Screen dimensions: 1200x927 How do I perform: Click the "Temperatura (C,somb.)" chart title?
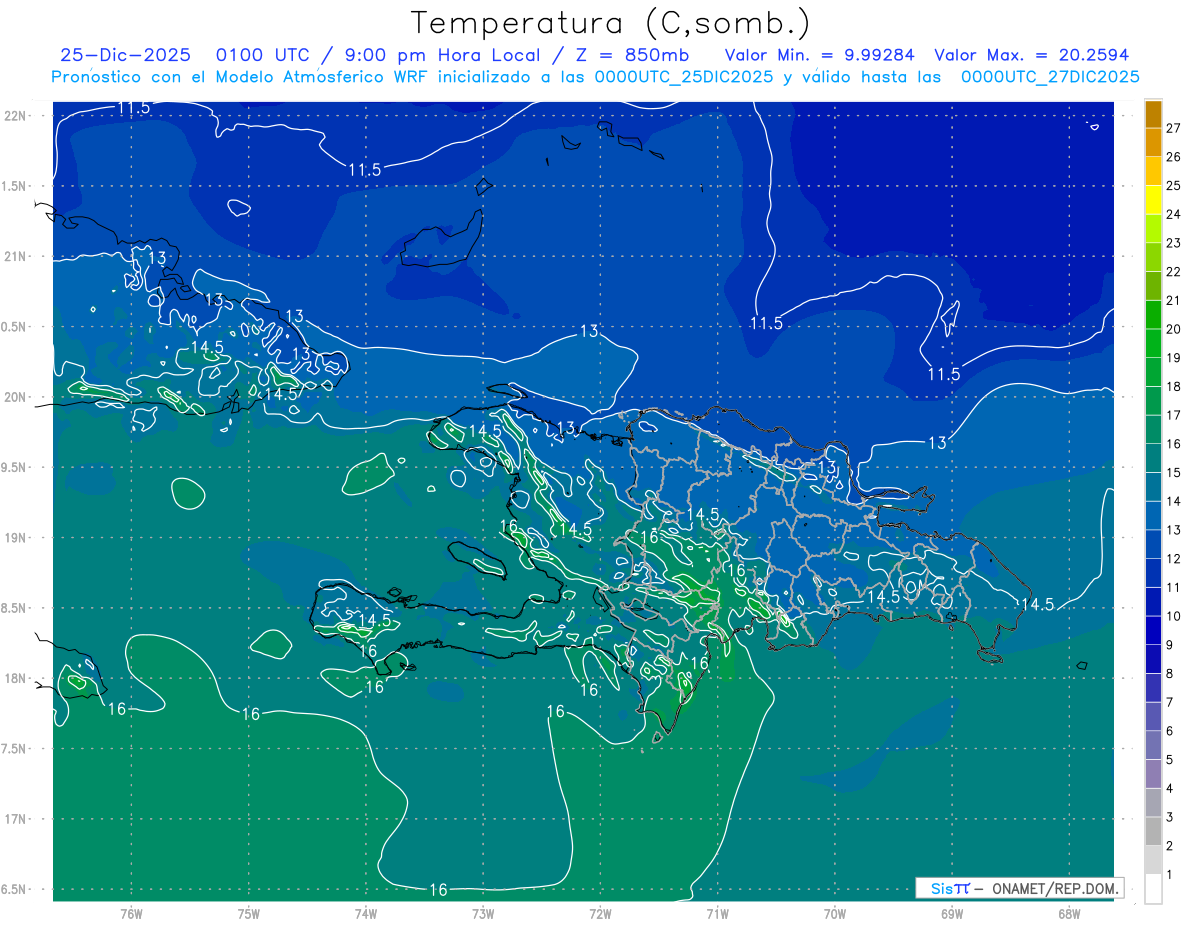610,23
